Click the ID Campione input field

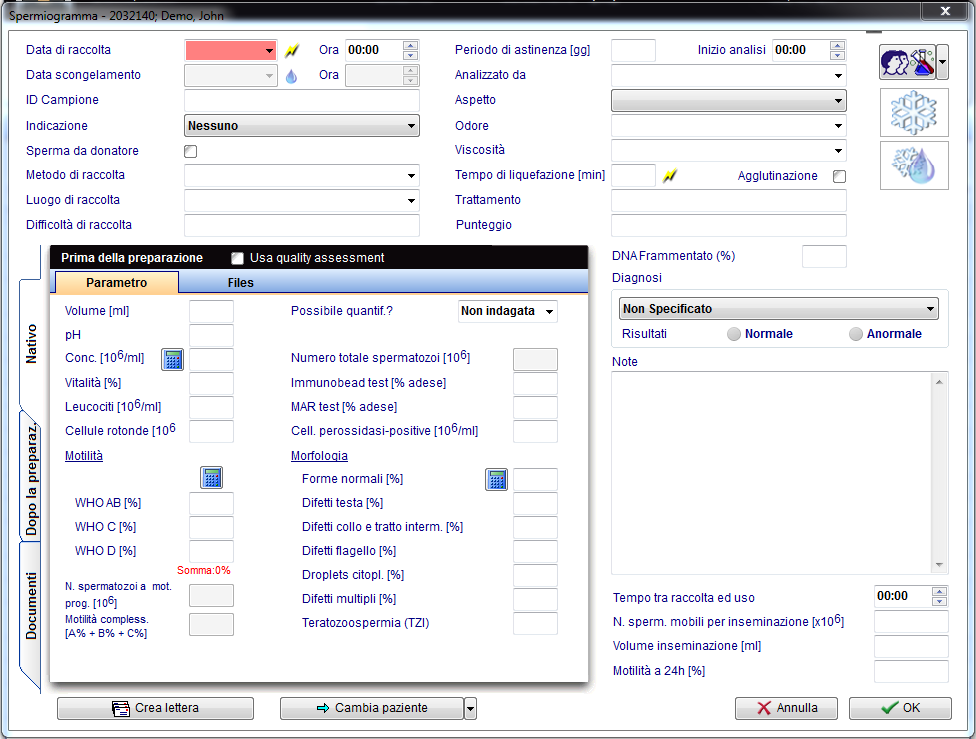pos(302,100)
